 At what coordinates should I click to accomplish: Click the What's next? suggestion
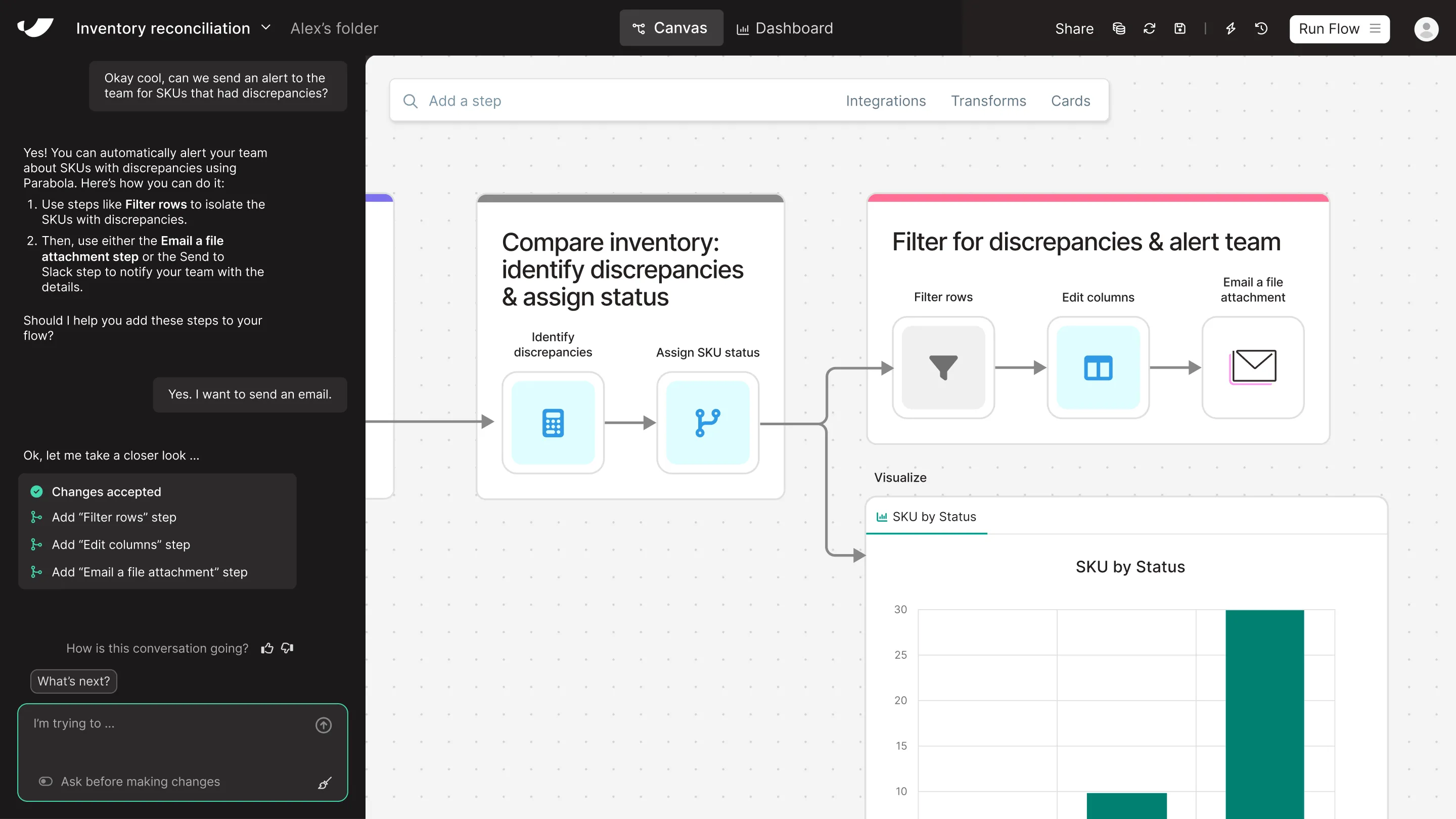pyautogui.click(x=73, y=680)
